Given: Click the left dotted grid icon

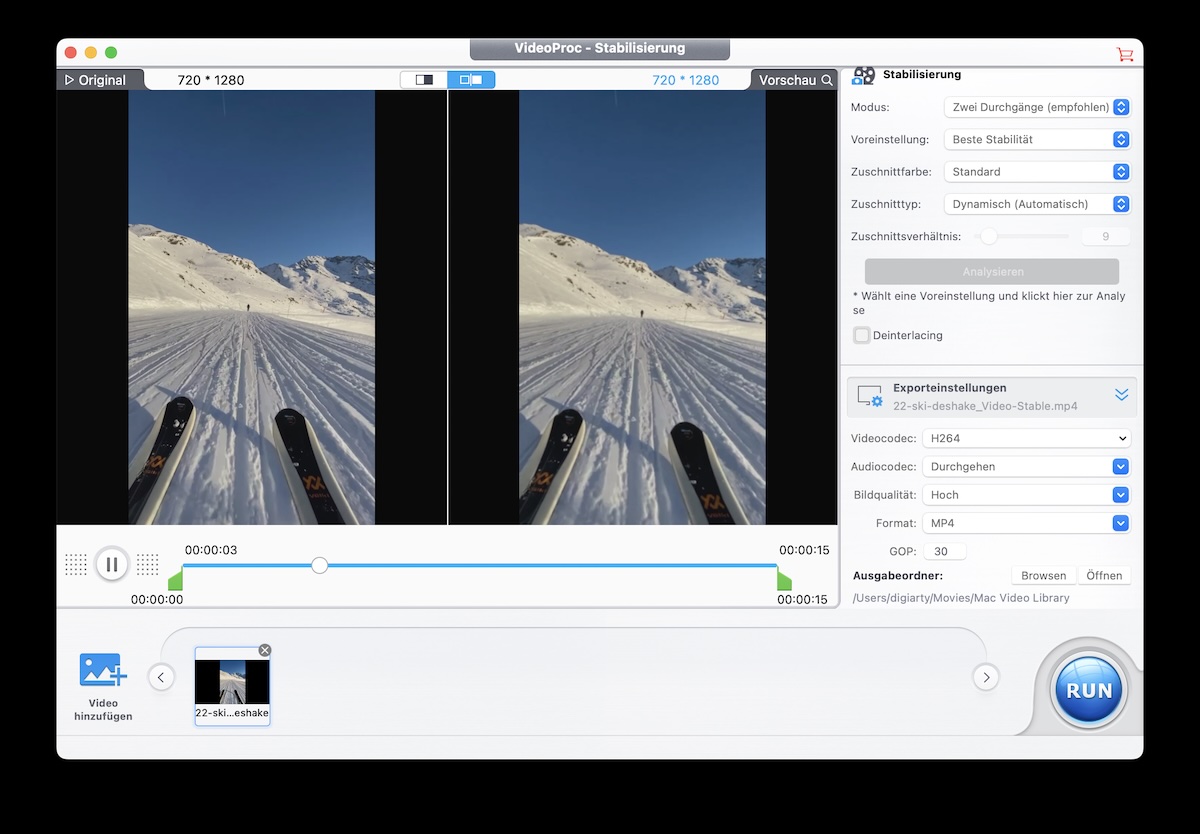Looking at the screenshot, I should click(76, 564).
